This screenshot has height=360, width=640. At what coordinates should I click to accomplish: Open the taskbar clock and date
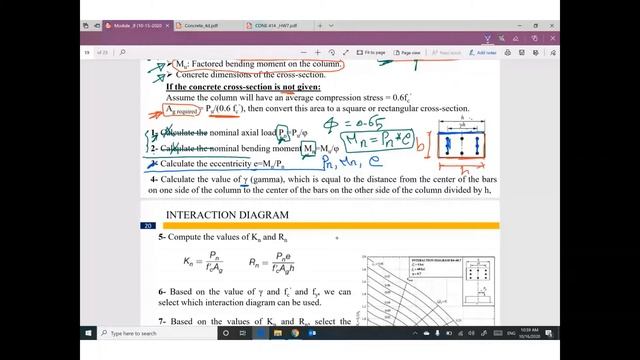click(529, 333)
